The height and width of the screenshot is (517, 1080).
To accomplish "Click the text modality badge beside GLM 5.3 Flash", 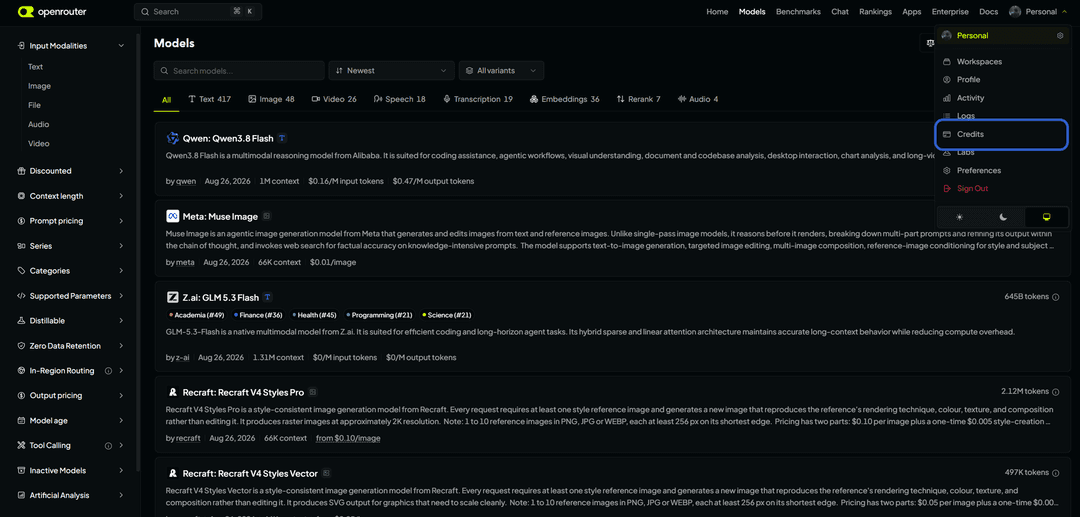I will (268, 297).
